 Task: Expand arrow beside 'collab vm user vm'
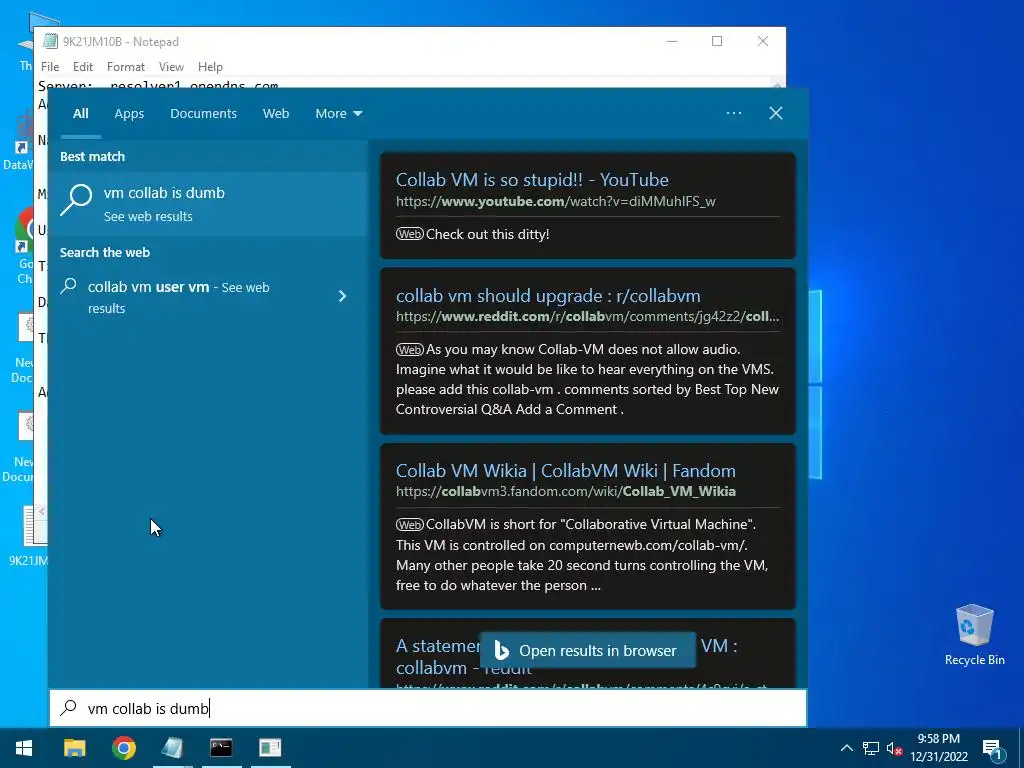tap(342, 296)
